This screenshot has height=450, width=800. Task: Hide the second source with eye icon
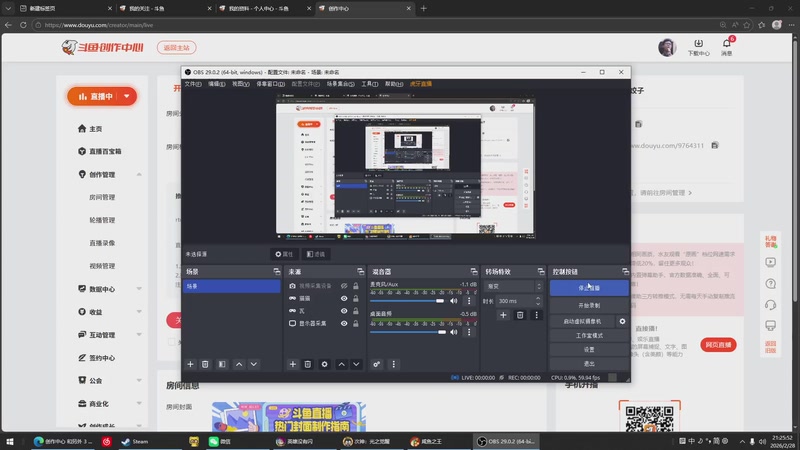pyautogui.click(x=344, y=298)
